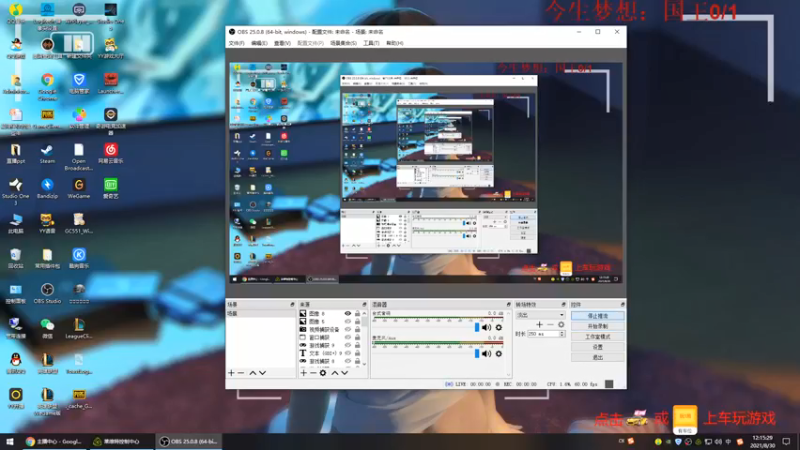This screenshot has width=800, height=450.
Task: Open source properties gear in Sources panel
Action: coord(323,373)
